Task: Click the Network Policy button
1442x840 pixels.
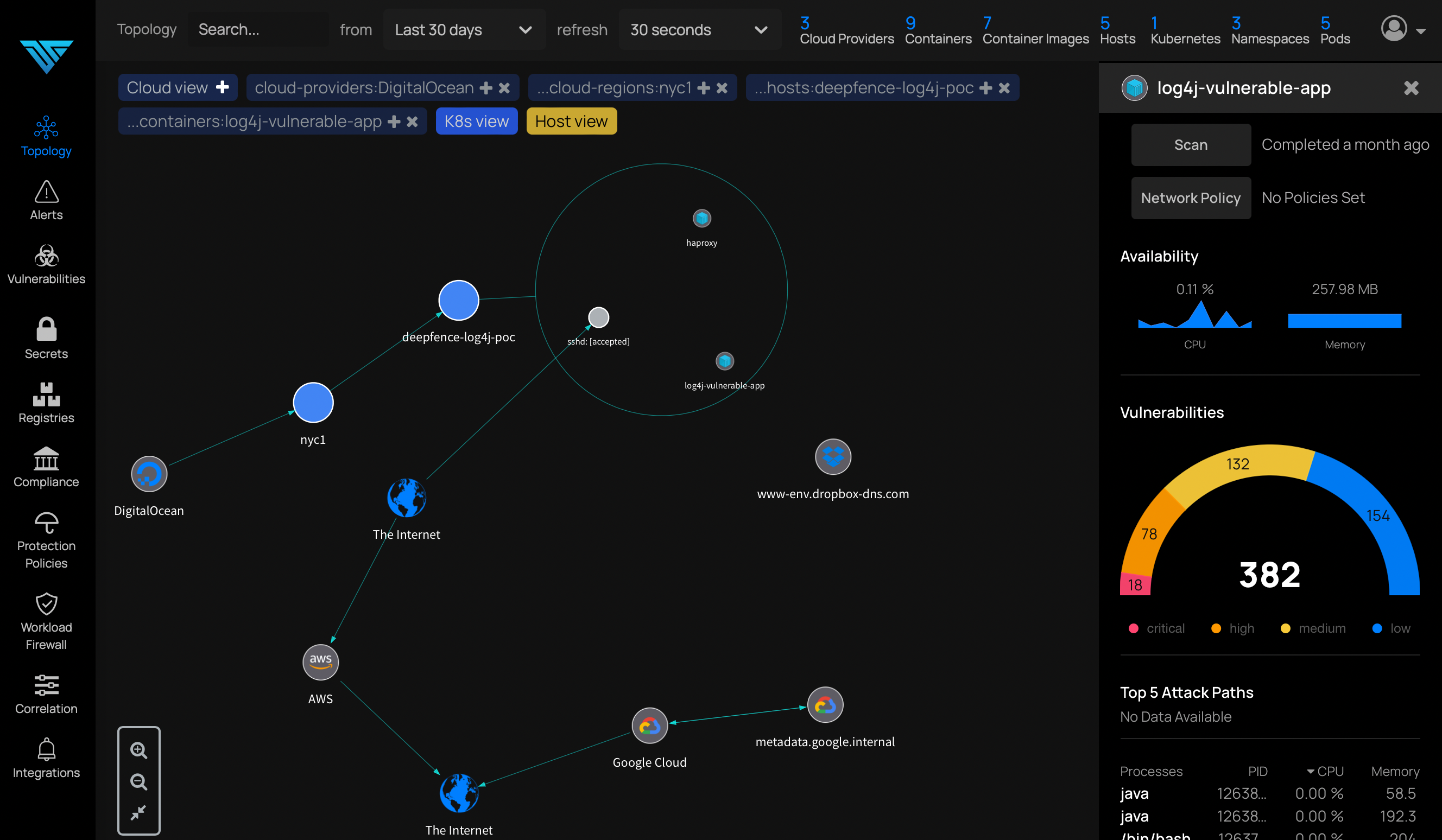Action: (x=1191, y=198)
